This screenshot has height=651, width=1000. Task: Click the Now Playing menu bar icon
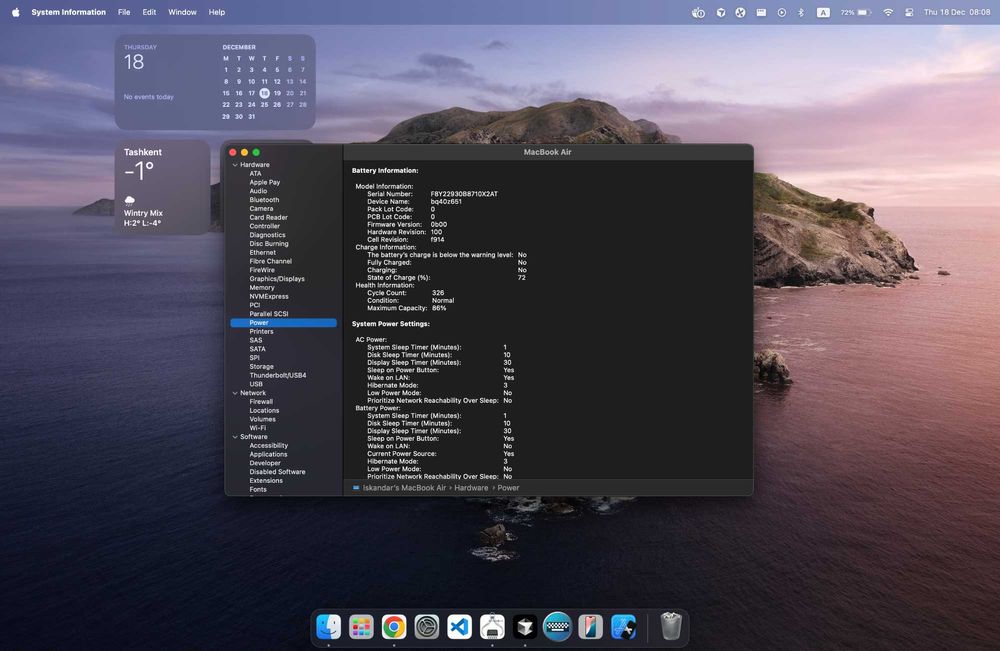(x=781, y=12)
